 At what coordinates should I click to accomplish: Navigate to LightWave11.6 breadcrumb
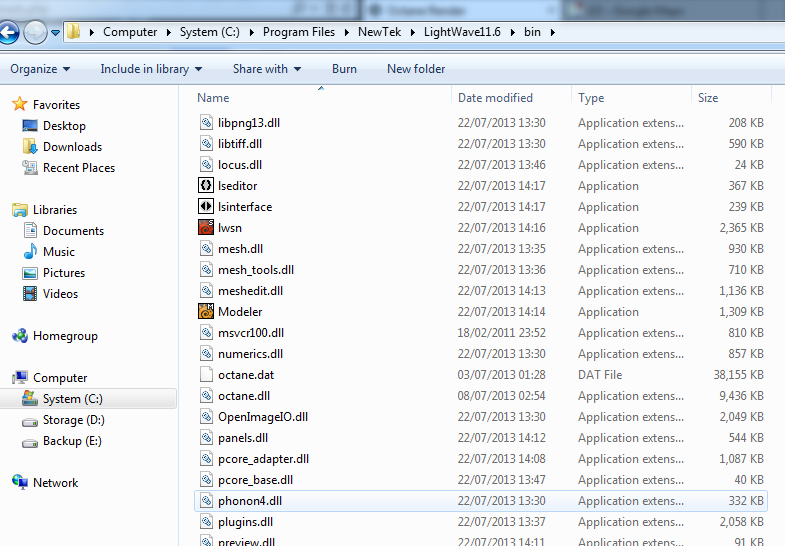pyautogui.click(x=462, y=32)
